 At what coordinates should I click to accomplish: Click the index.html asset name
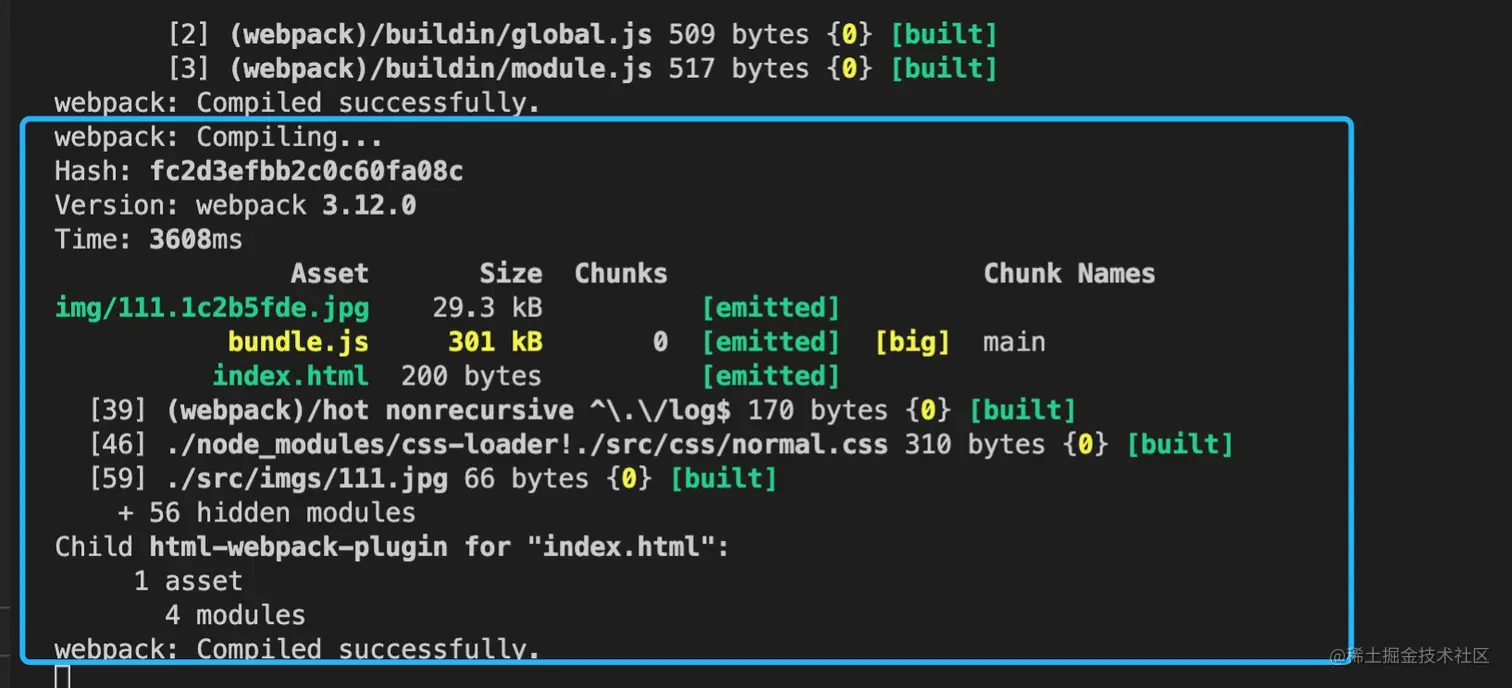[x=290, y=376]
